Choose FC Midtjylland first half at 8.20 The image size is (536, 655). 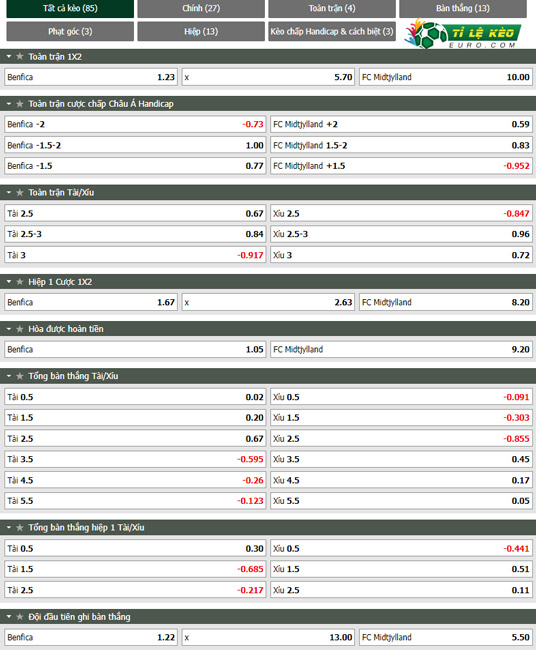445,302
